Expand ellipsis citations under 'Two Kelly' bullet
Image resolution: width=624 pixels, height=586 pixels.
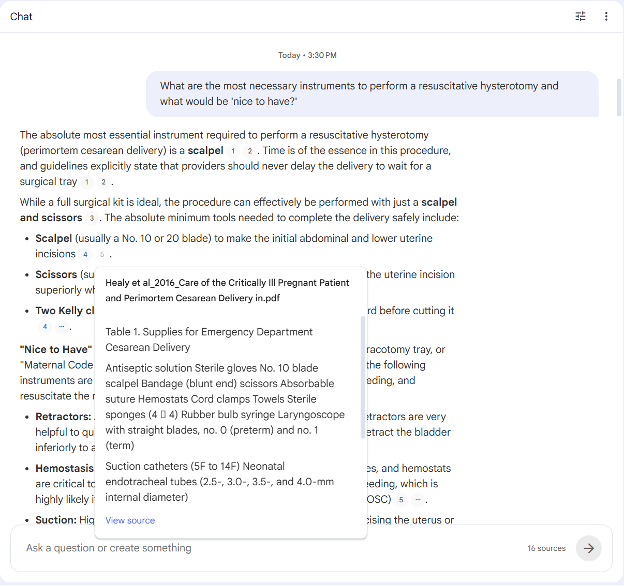62,327
